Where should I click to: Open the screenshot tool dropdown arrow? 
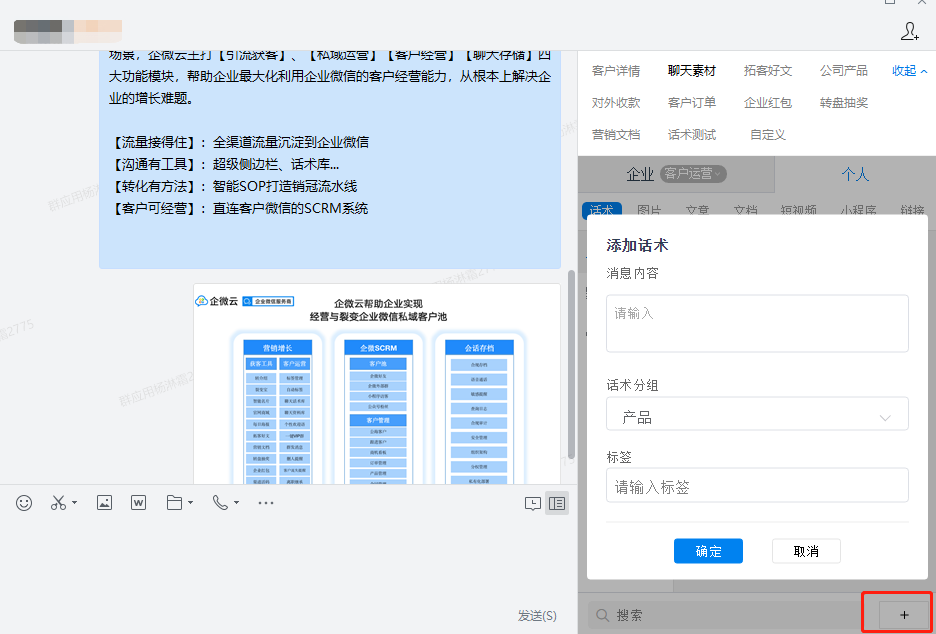[x=75, y=503]
